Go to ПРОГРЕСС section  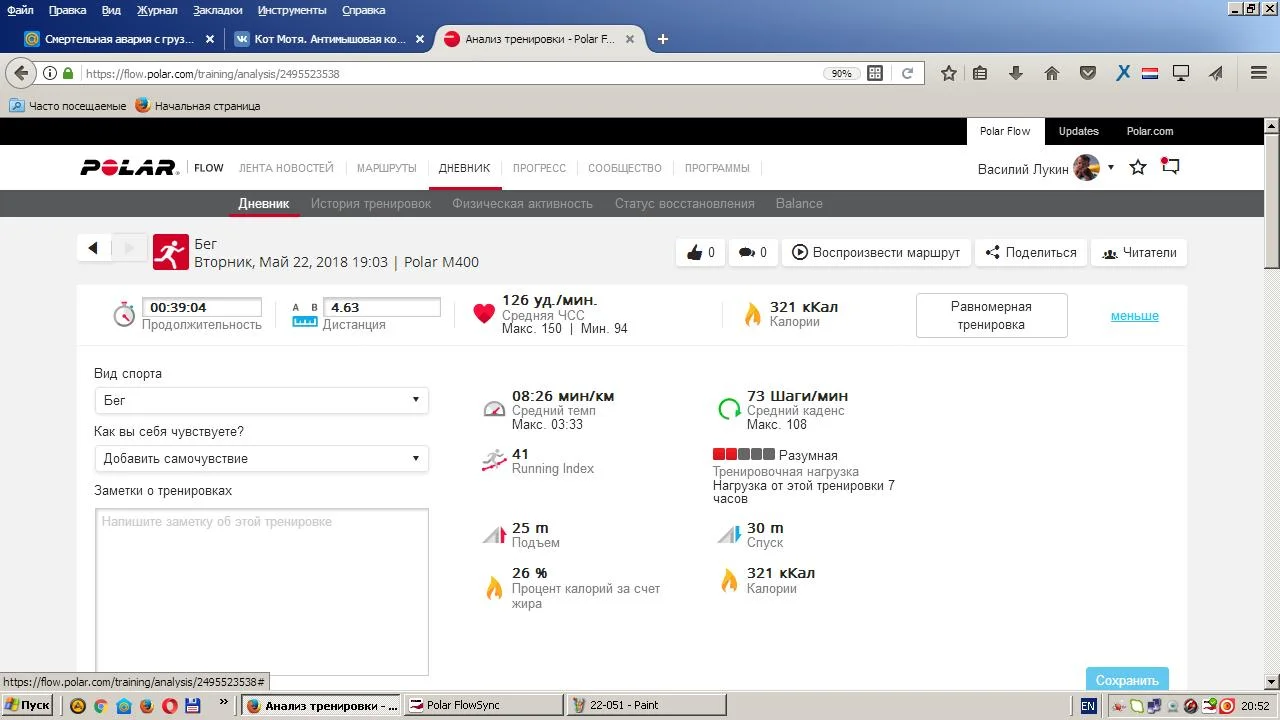tap(539, 168)
